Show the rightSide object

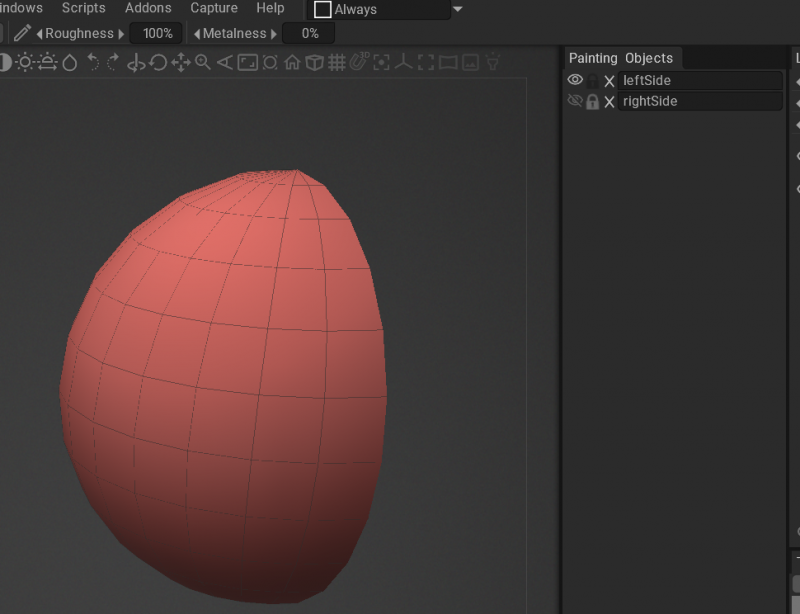(575, 101)
